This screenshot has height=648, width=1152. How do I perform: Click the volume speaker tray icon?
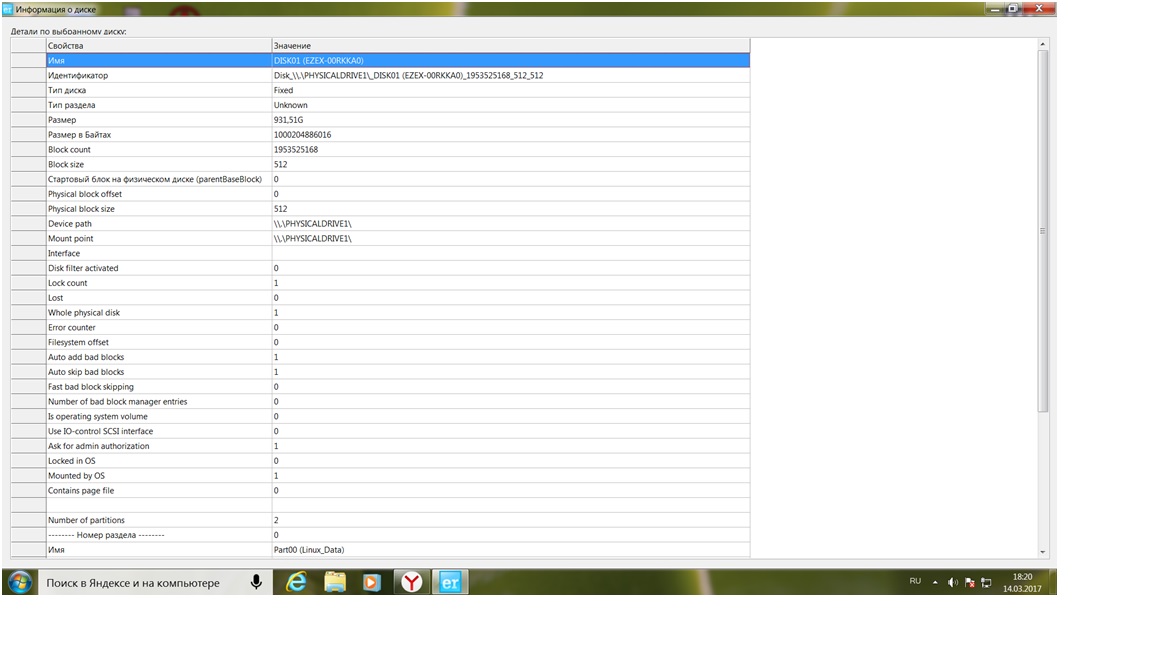click(952, 583)
